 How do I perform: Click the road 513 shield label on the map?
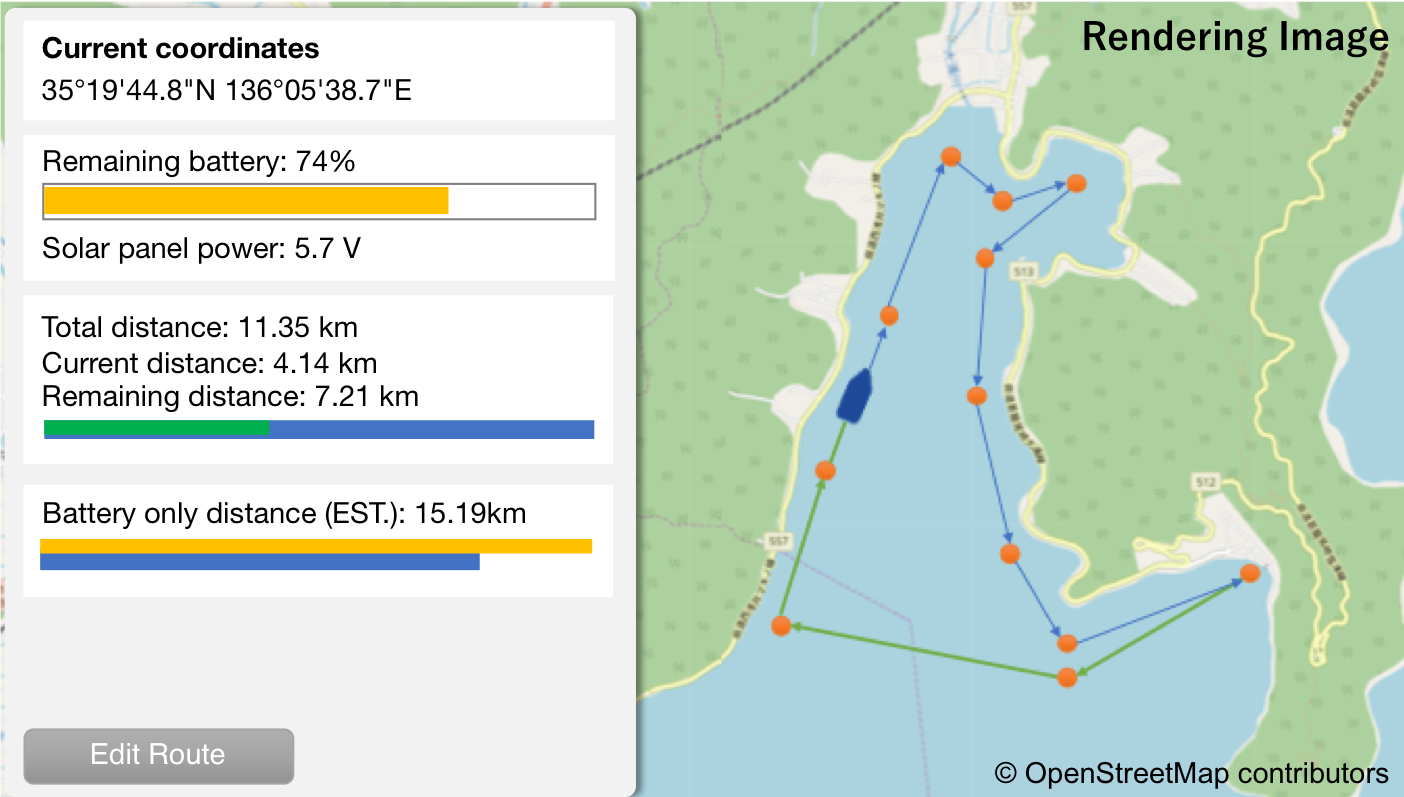point(1021,270)
